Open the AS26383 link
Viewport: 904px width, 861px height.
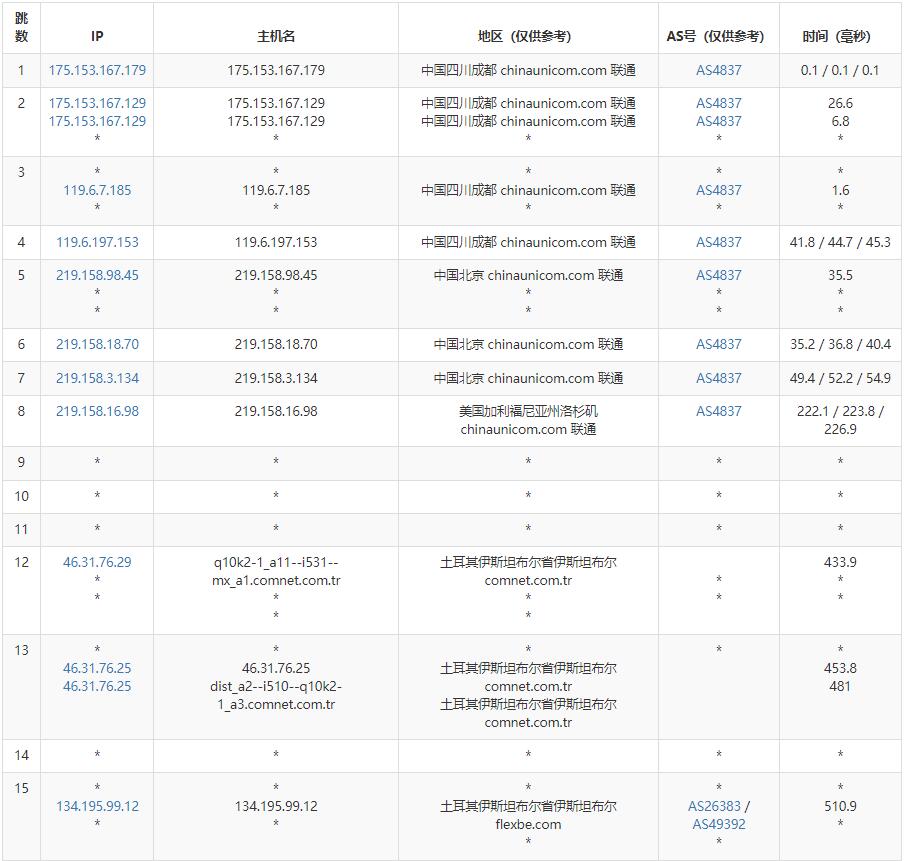click(x=714, y=806)
